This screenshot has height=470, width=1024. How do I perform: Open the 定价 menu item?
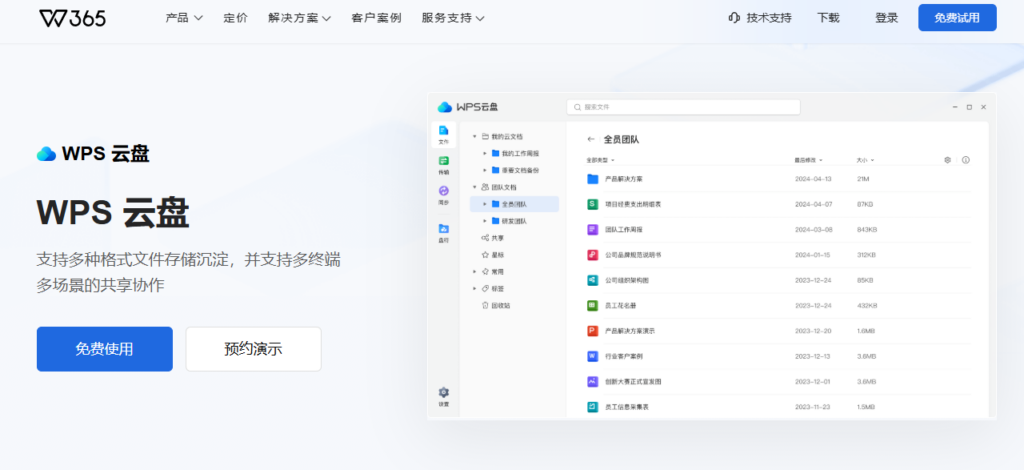pos(235,18)
